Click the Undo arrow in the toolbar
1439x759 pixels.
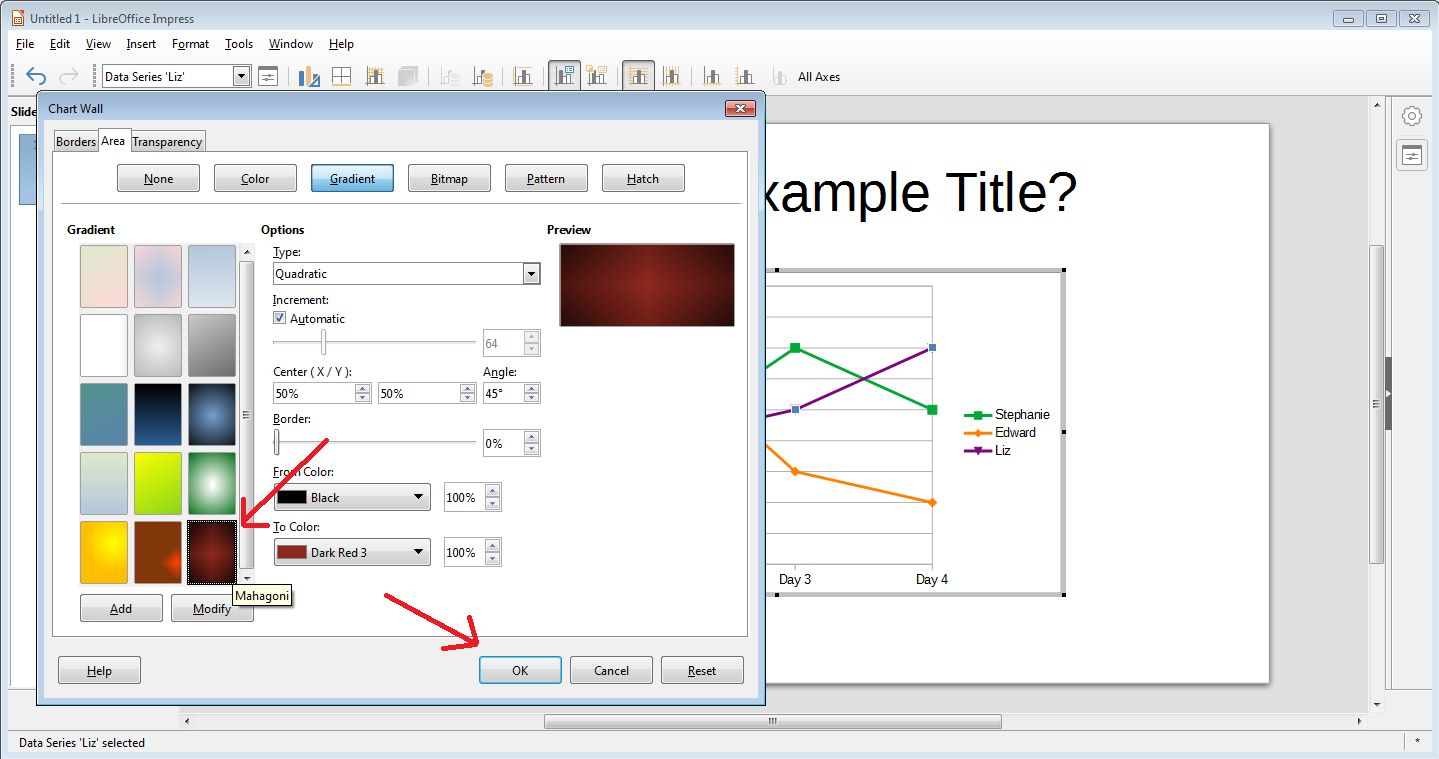click(x=36, y=76)
